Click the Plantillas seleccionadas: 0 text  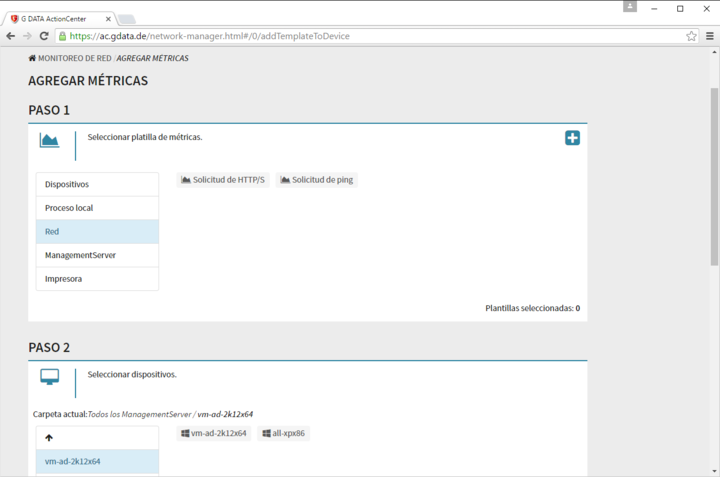pyautogui.click(x=533, y=308)
